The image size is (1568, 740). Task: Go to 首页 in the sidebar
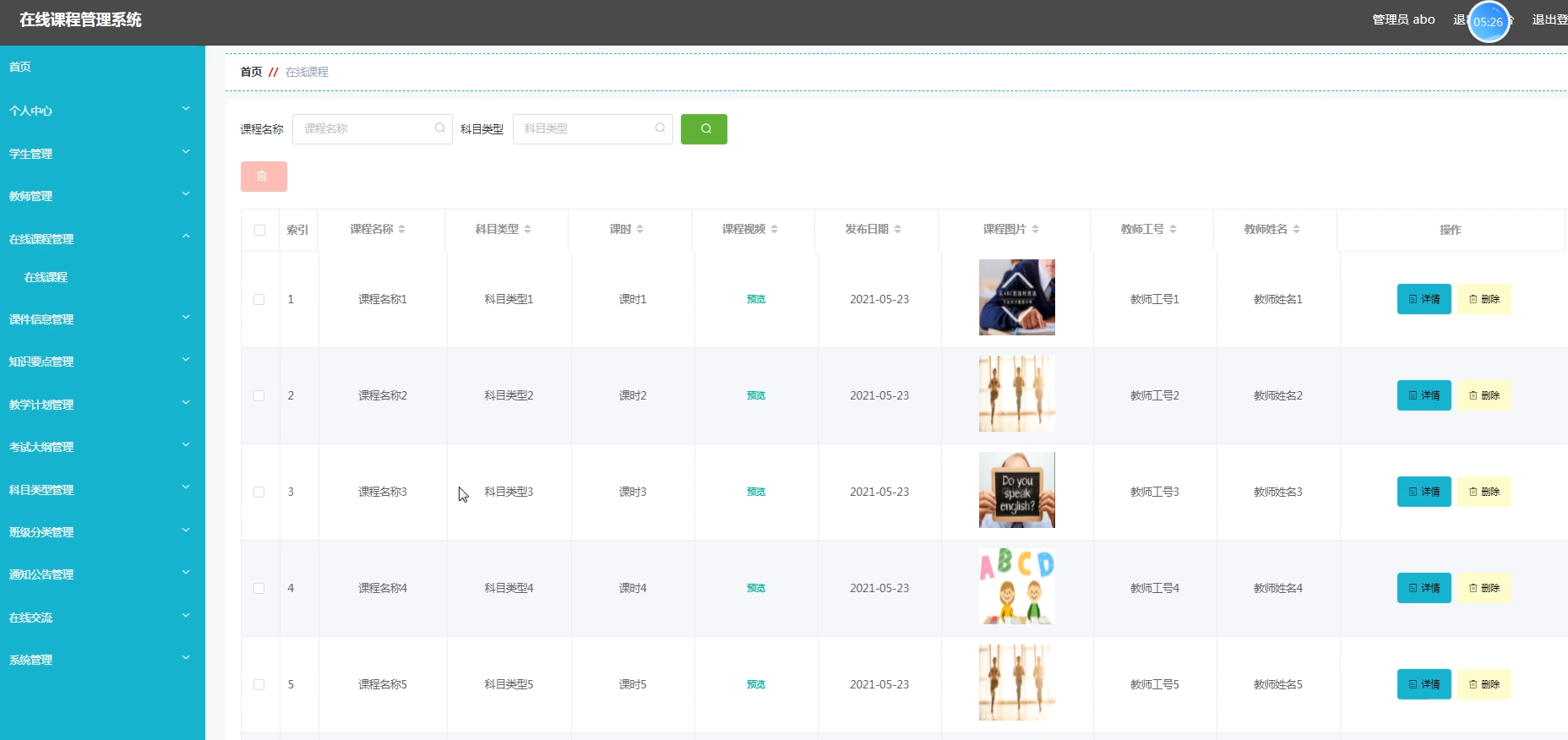(20, 67)
